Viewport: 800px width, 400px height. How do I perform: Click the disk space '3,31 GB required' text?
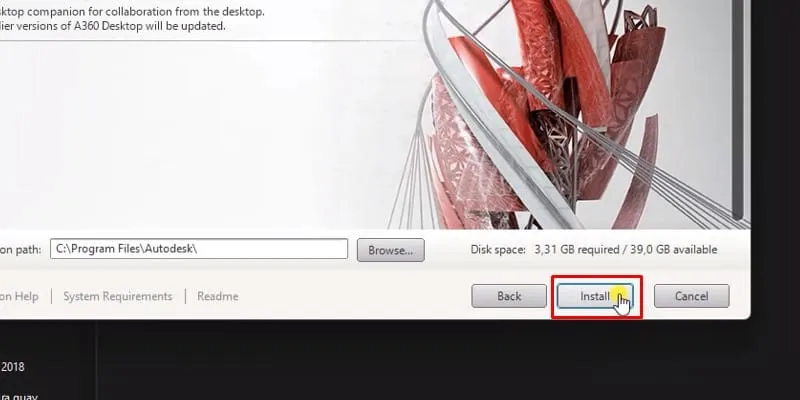(x=575, y=250)
